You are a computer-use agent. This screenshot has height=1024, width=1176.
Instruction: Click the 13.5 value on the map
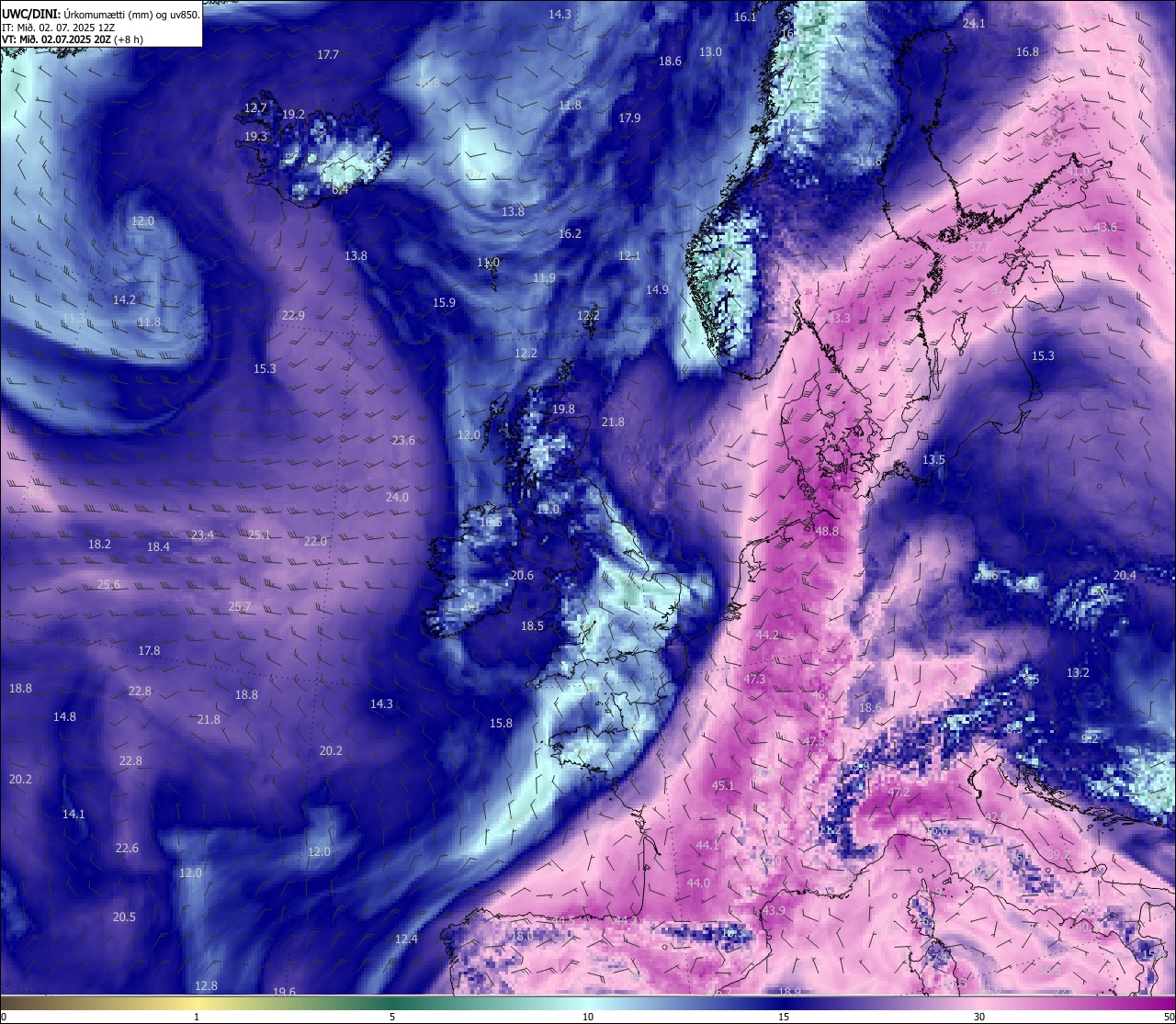(x=933, y=460)
